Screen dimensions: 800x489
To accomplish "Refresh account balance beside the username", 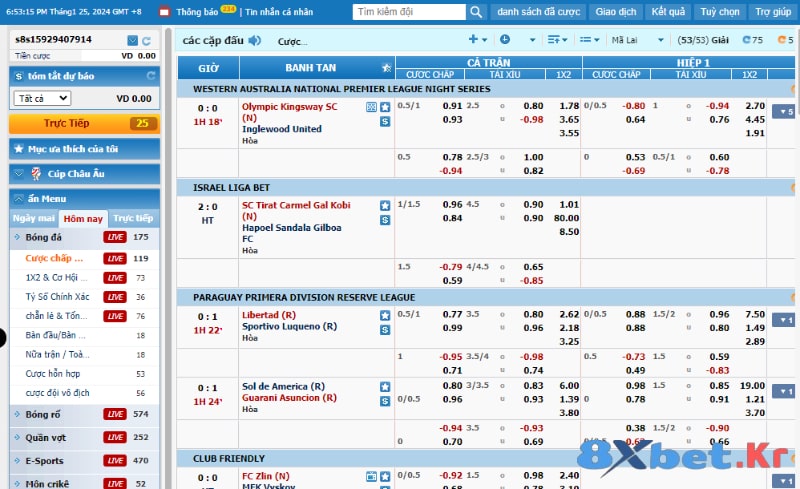I will tap(147, 40).
